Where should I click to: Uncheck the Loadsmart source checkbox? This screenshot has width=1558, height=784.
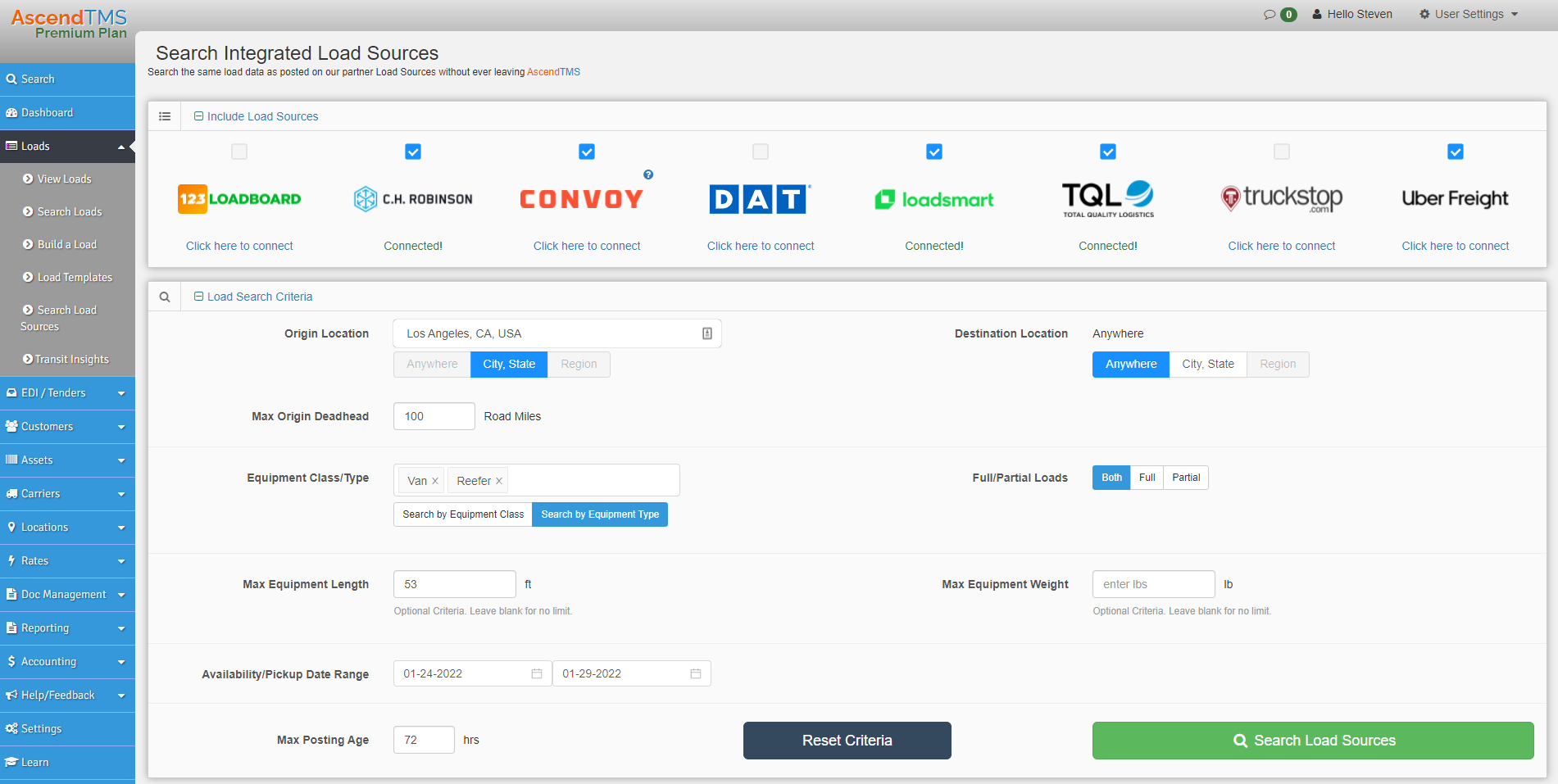point(934,152)
